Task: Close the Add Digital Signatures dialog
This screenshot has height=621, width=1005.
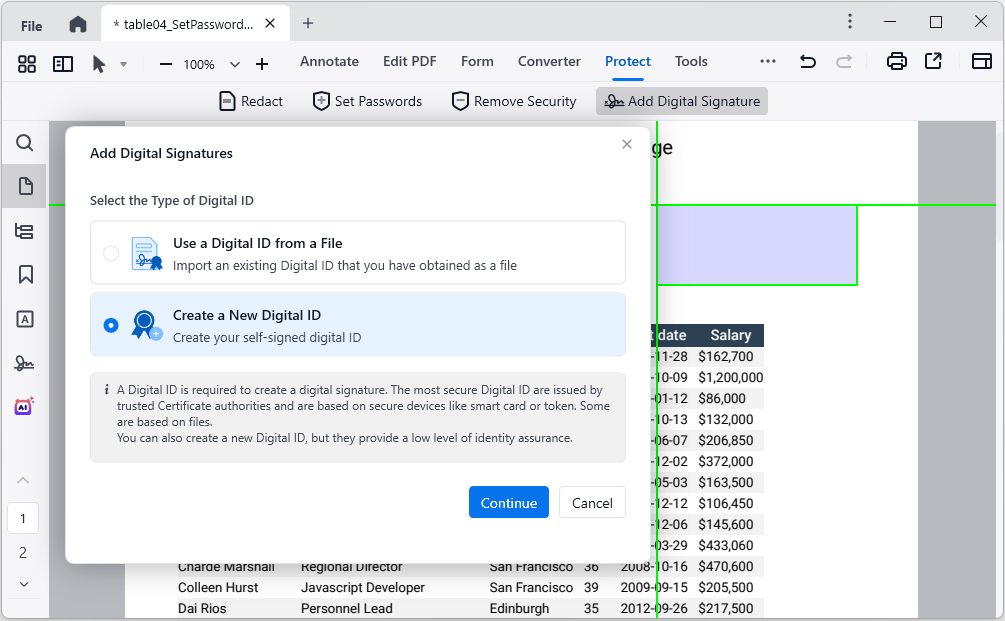Action: point(627,144)
